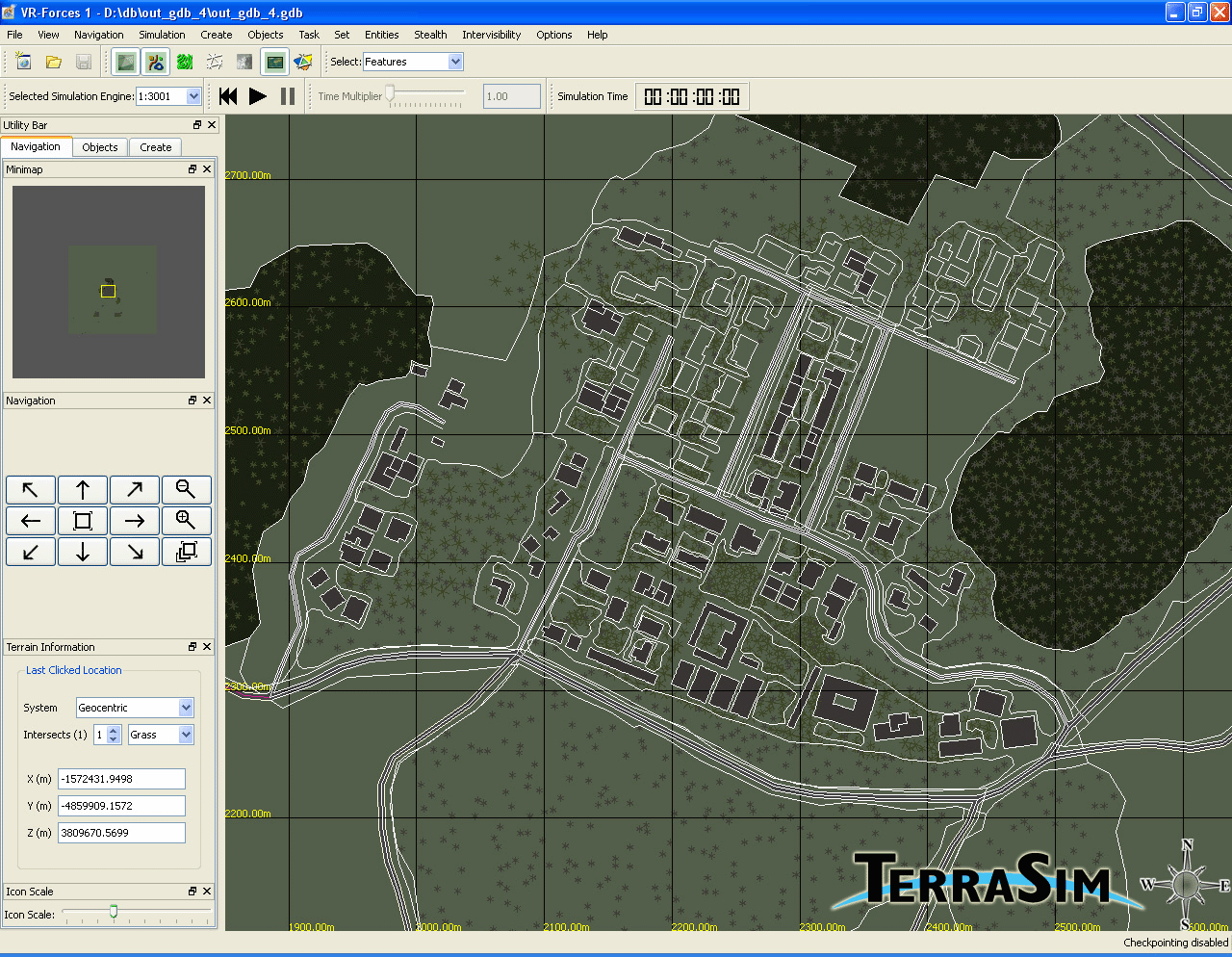Switch to the Create tab
The width and height of the screenshot is (1232, 957).
point(155,147)
